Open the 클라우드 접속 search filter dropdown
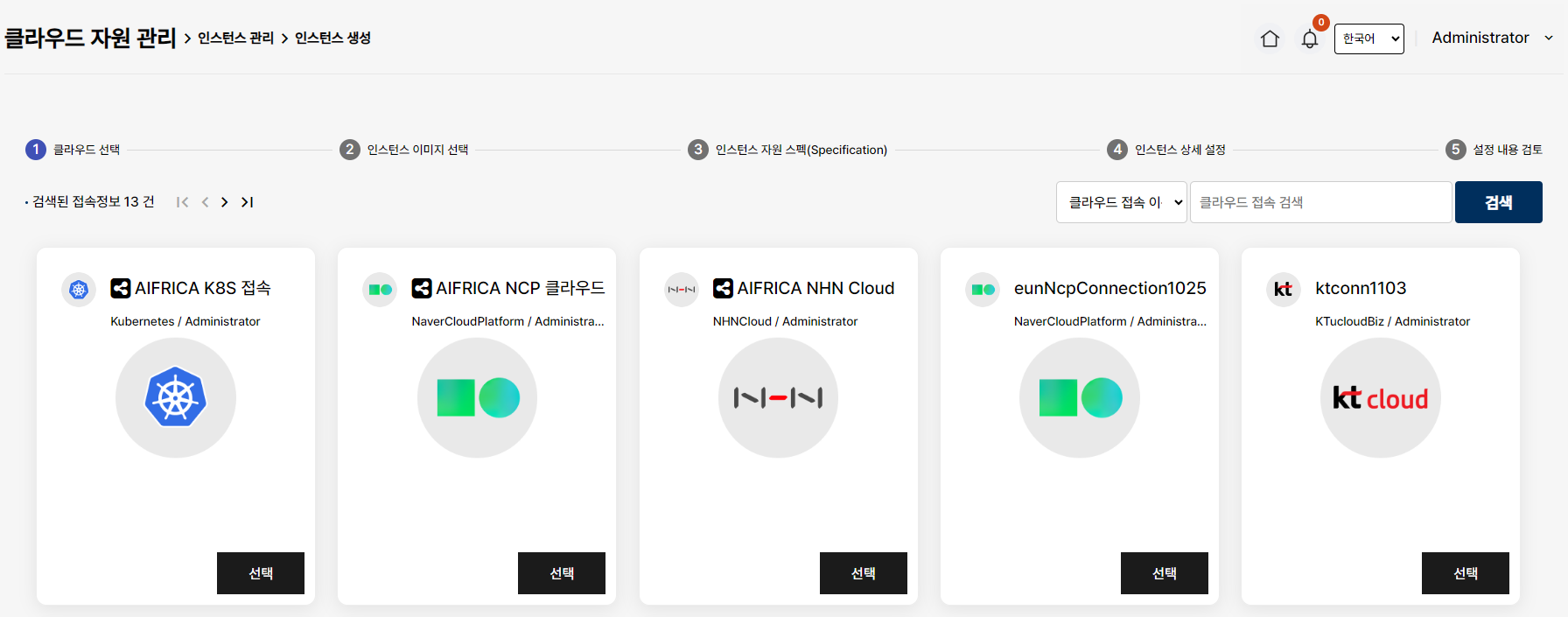 (1121, 202)
